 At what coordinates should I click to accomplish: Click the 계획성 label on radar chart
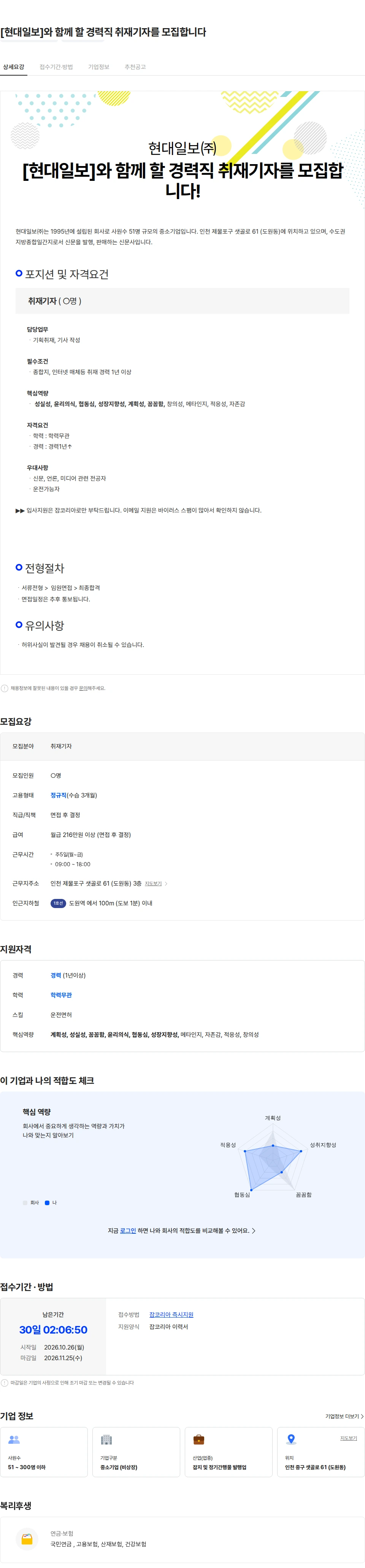click(x=273, y=1118)
